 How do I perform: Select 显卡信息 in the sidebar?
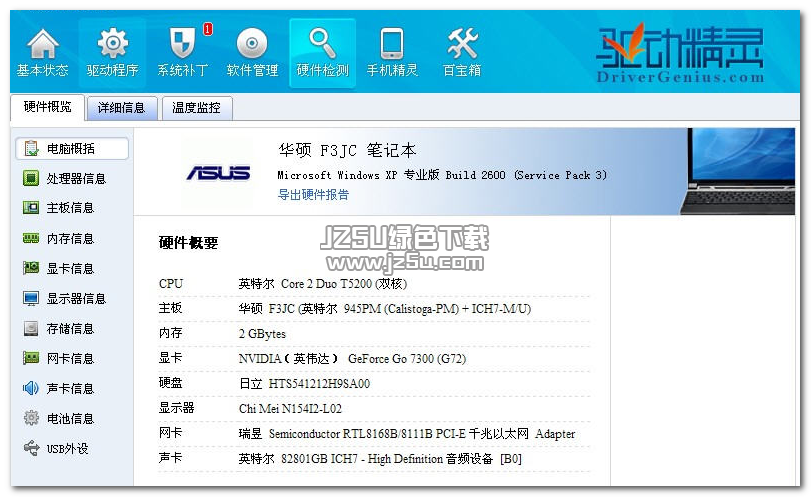point(72,268)
